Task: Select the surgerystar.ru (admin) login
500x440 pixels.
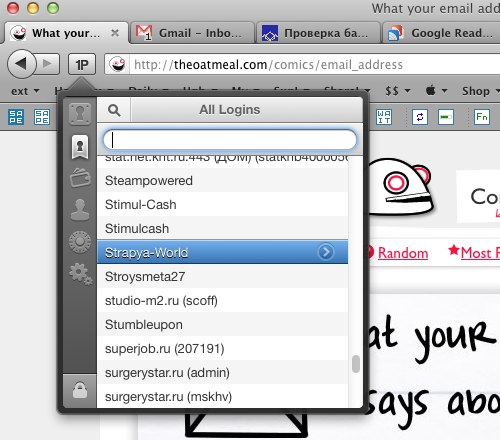Action: (222, 372)
